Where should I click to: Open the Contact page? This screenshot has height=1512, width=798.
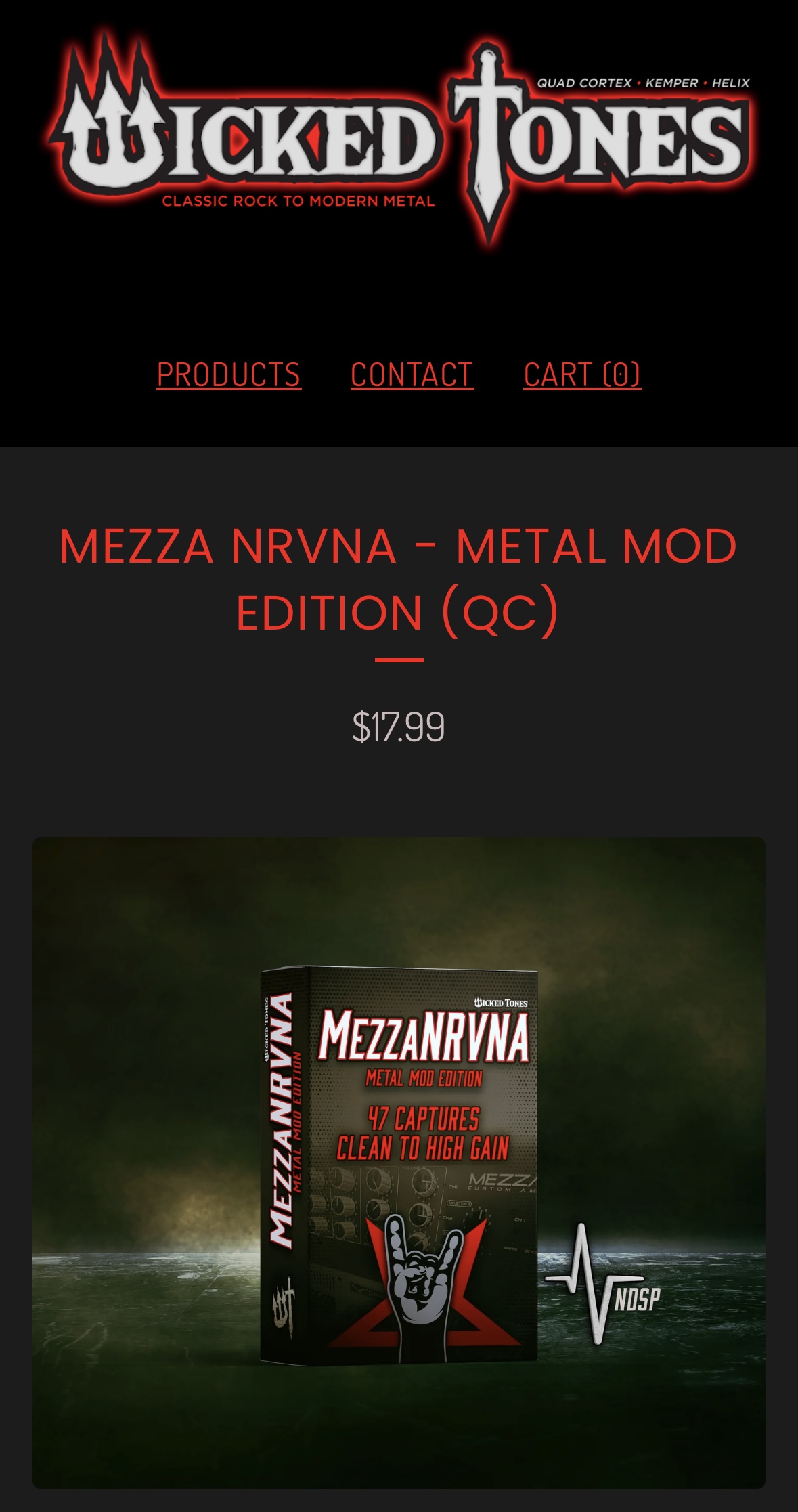pos(412,374)
